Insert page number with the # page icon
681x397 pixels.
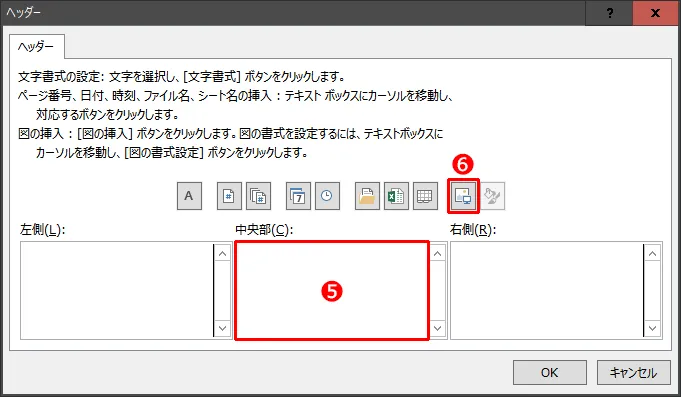point(229,196)
